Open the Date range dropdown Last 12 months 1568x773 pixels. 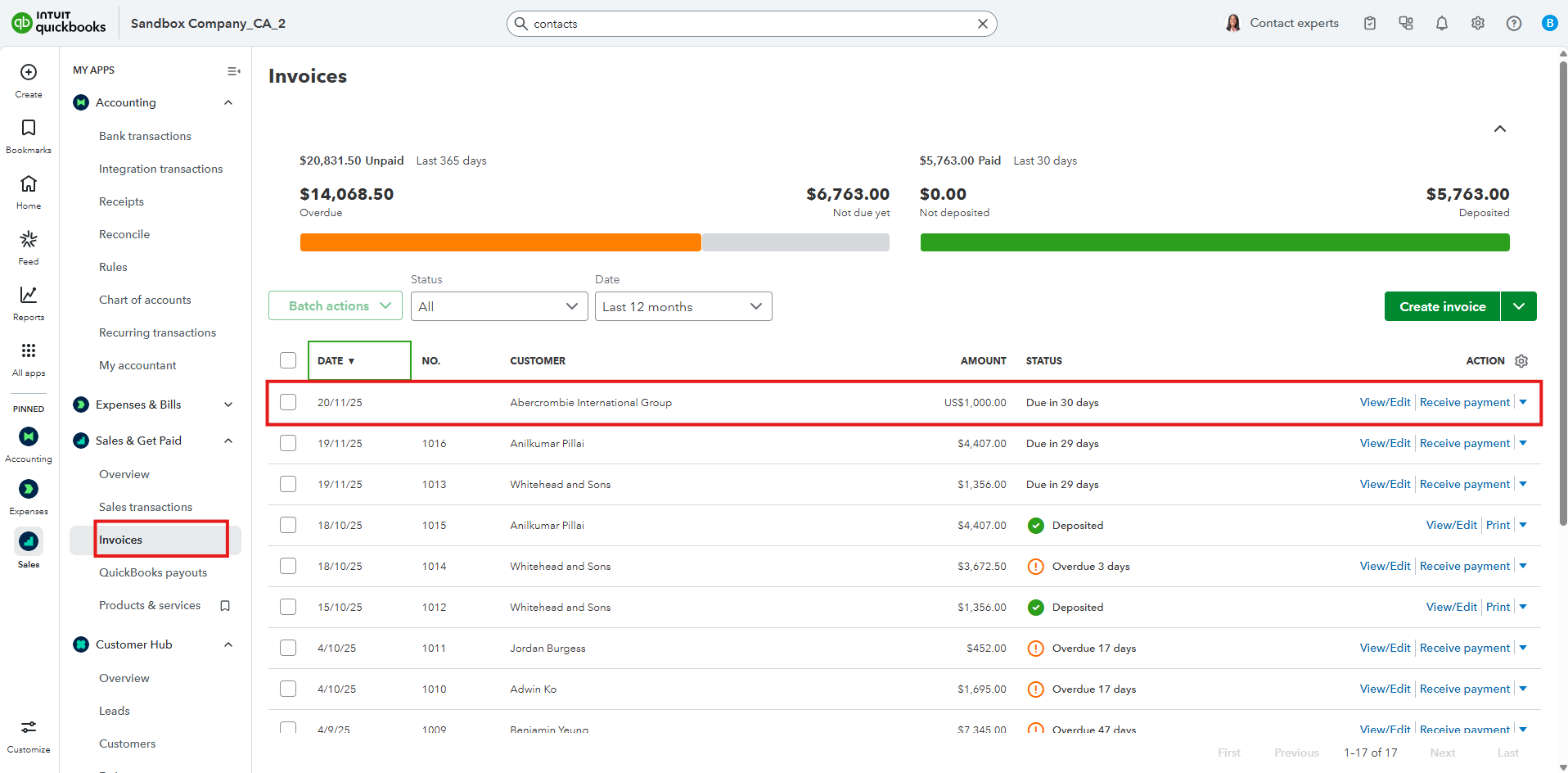[683, 307]
